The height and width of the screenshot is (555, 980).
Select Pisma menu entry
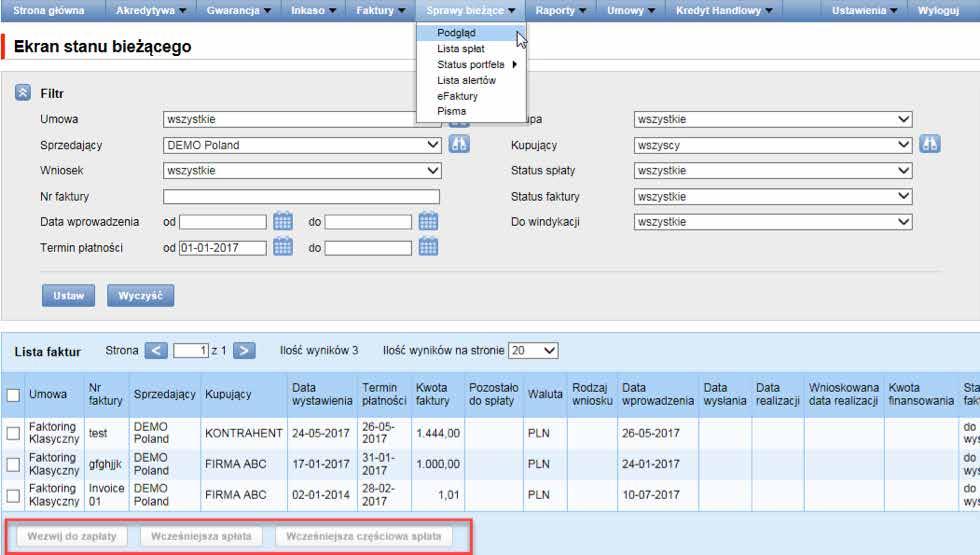[x=471, y=111]
